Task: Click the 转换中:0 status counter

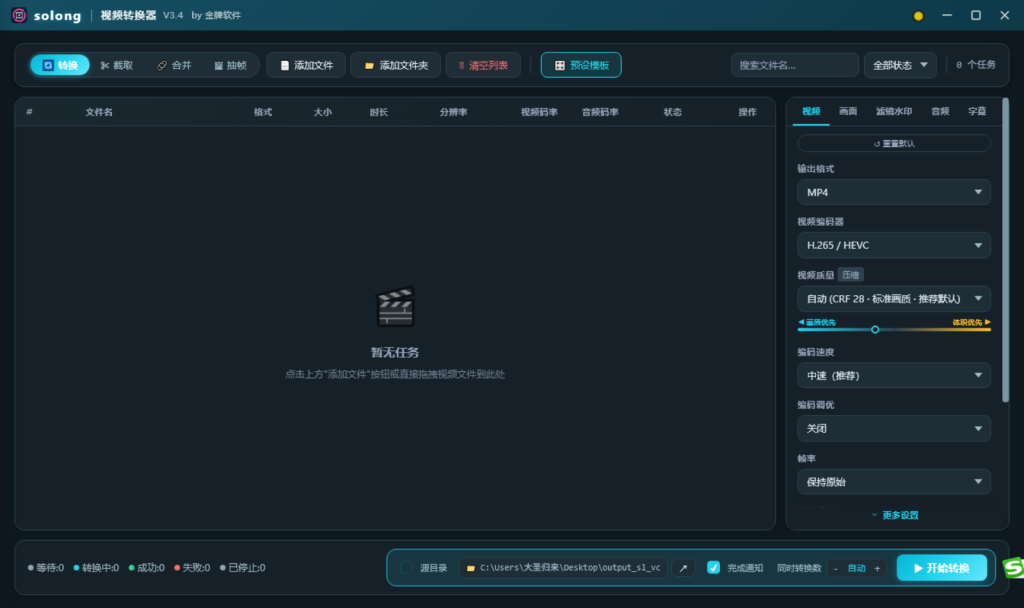Action: [x=96, y=568]
